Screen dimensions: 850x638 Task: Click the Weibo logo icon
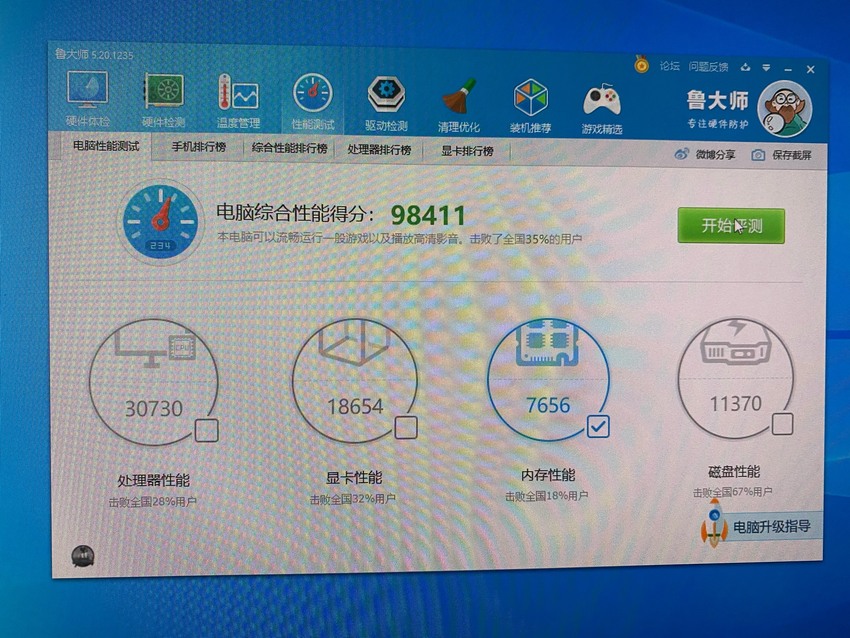point(681,154)
